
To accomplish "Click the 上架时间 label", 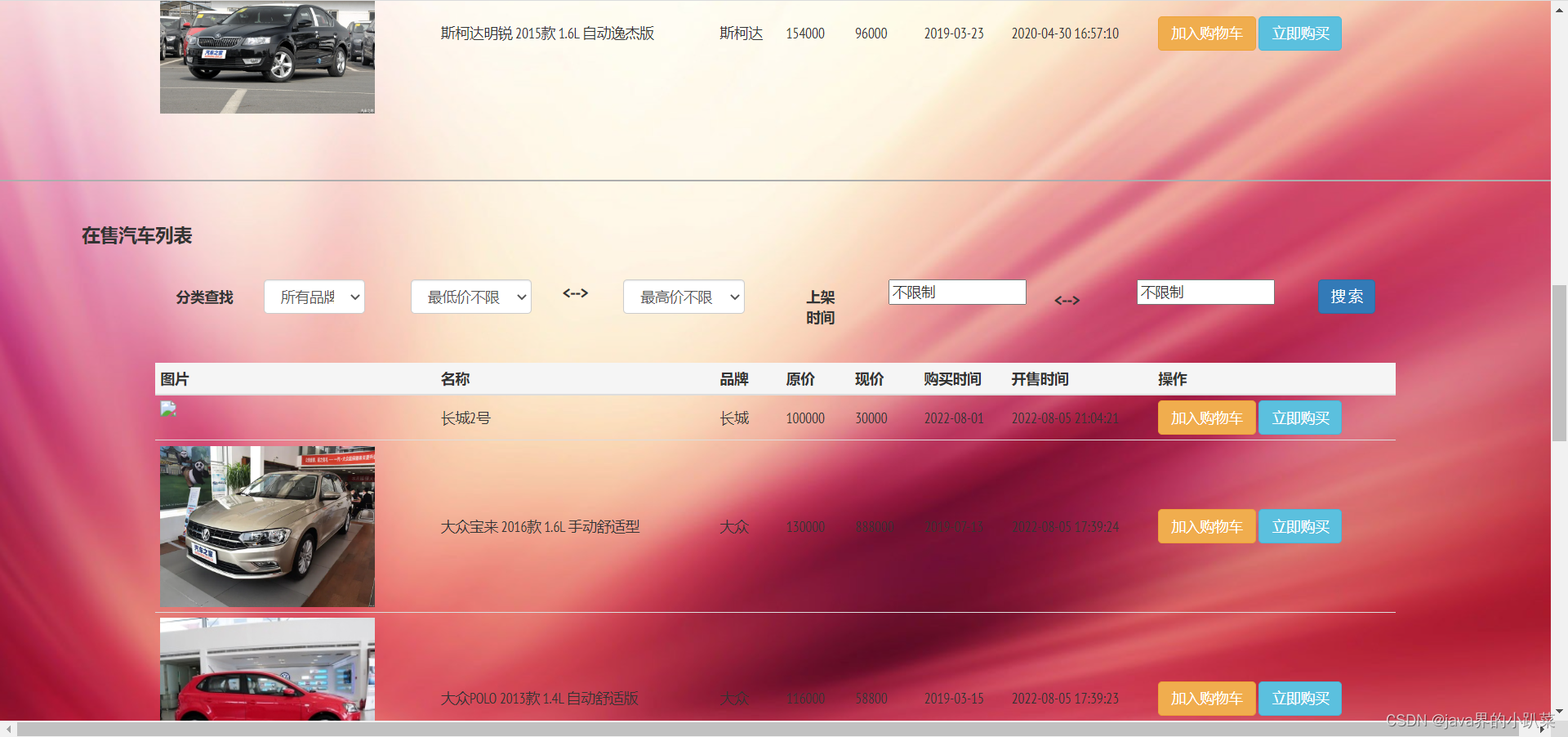I will [821, 307].
